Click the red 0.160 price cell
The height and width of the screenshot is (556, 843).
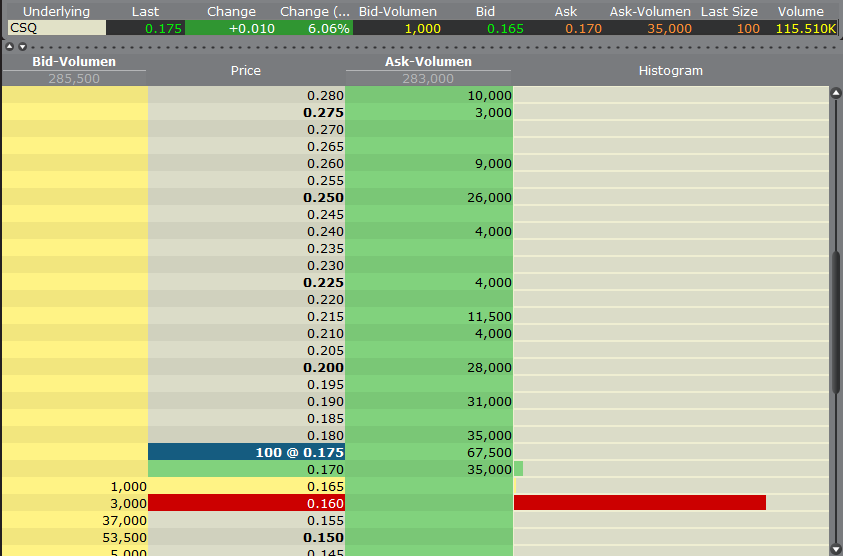(x=247, y=503)
